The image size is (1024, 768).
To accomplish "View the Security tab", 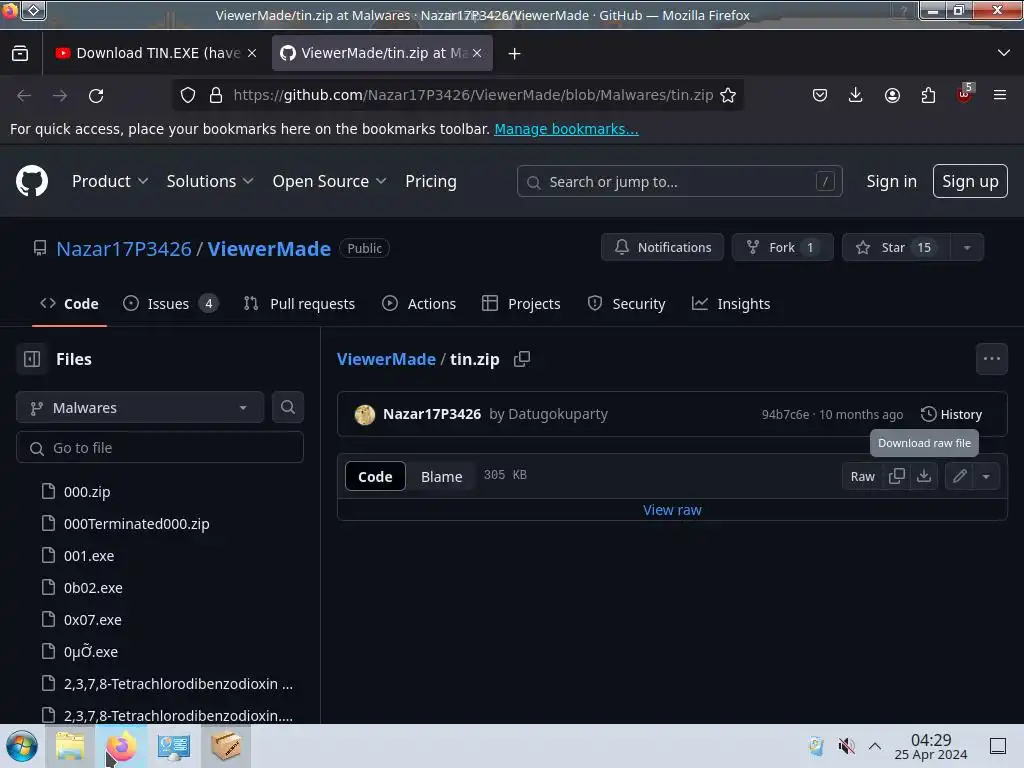I will 626,304.
